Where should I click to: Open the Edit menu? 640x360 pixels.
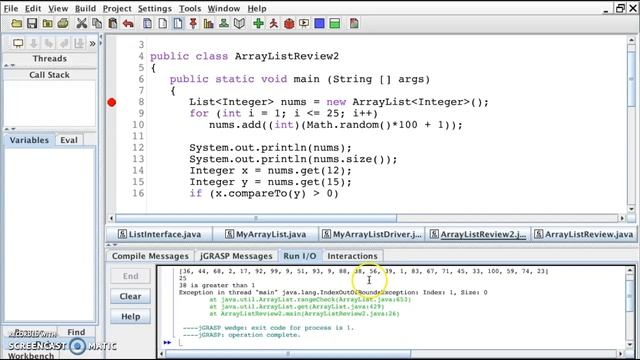coord(33,8)
